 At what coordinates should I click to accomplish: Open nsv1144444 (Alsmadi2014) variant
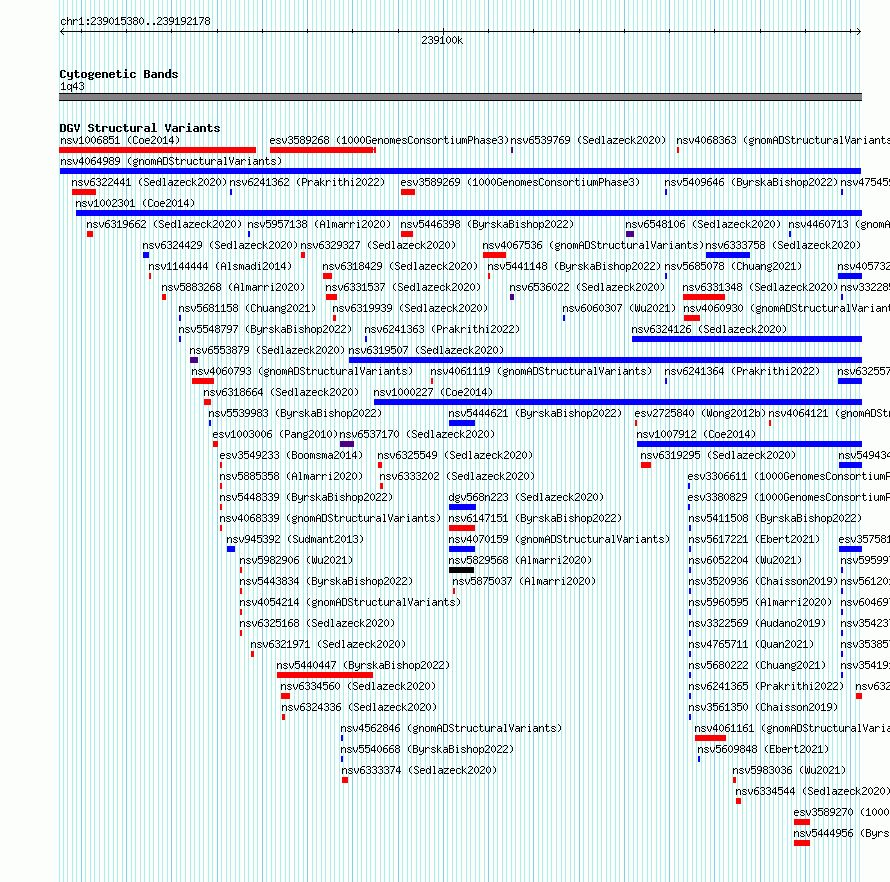point(220,266)
